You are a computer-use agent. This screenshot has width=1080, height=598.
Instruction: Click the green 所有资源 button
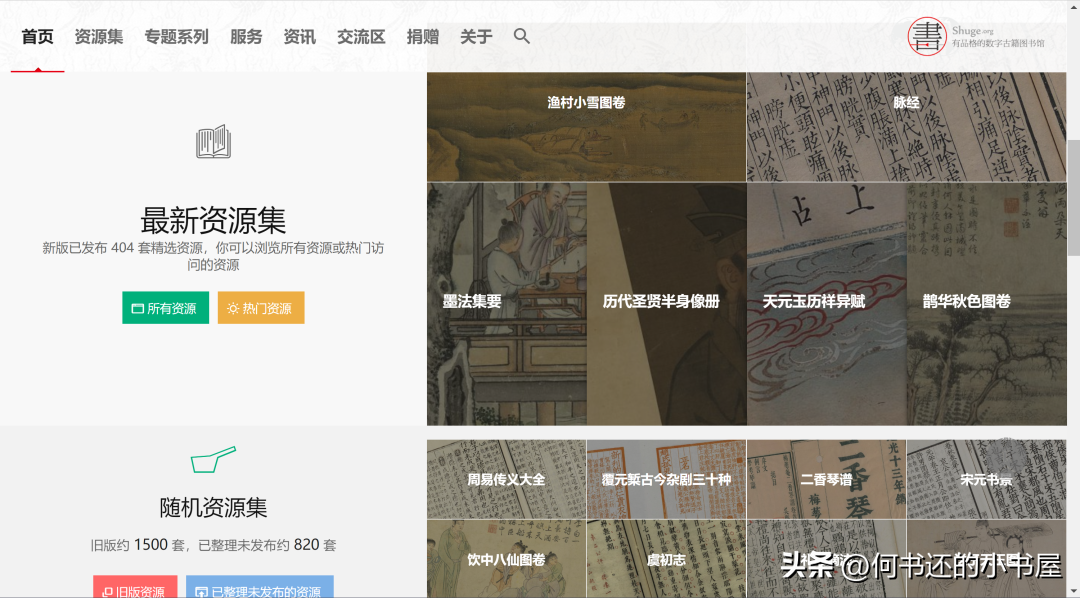point(165,308)
